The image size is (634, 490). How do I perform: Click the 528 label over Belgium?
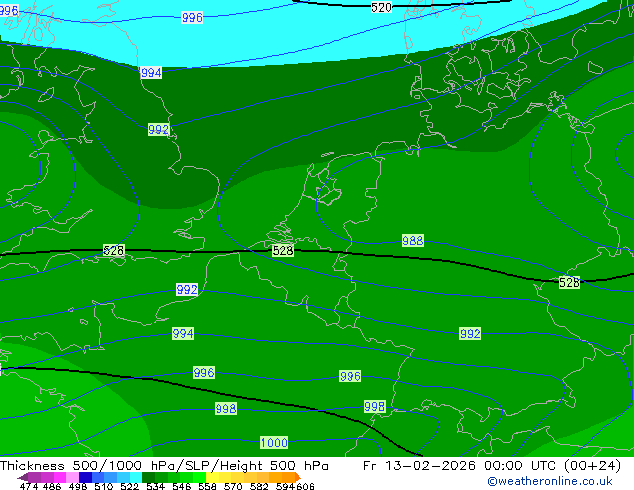(283, 251)
